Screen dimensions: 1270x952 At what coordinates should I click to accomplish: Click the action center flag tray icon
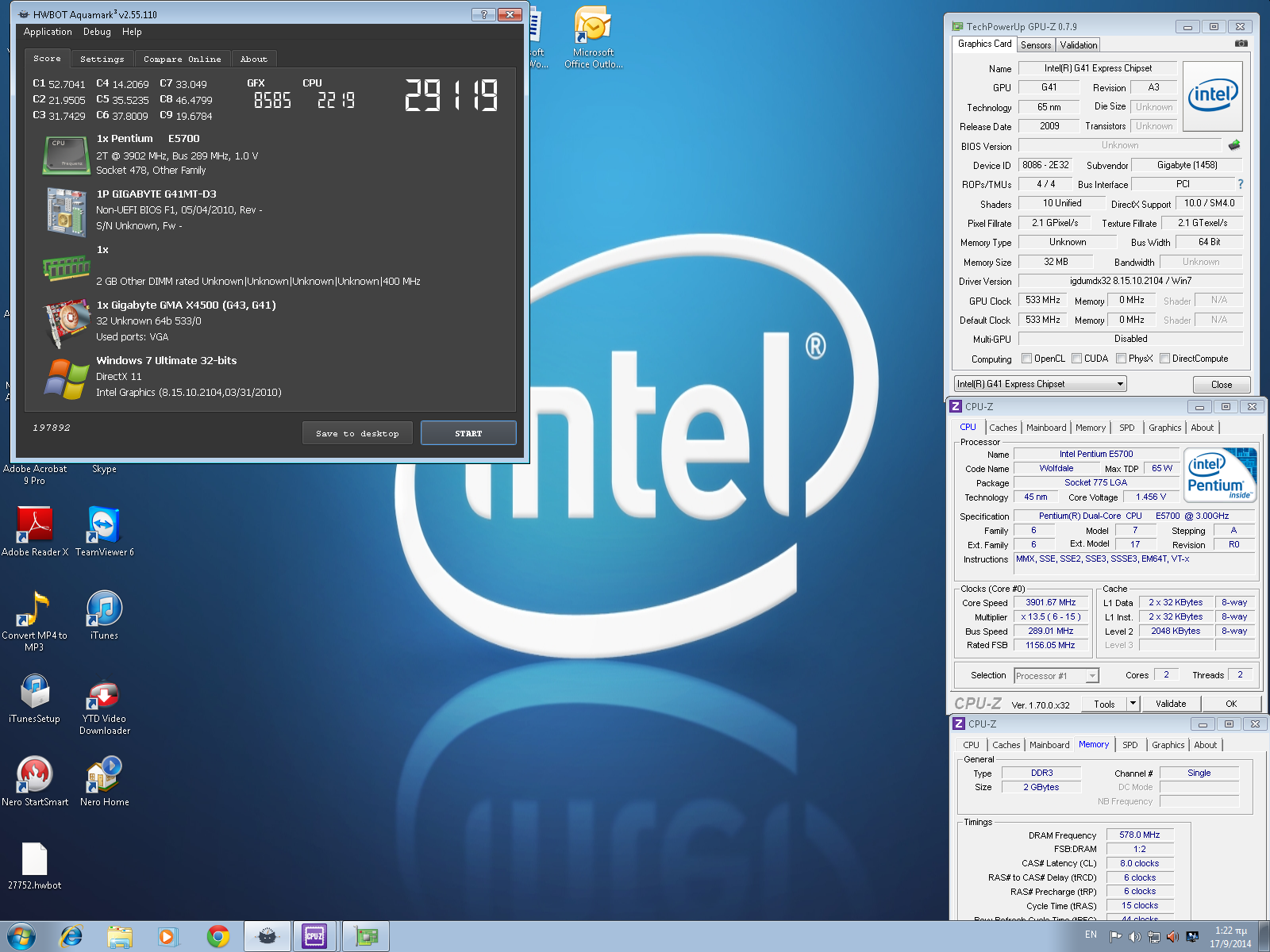tap(1115, 936)
